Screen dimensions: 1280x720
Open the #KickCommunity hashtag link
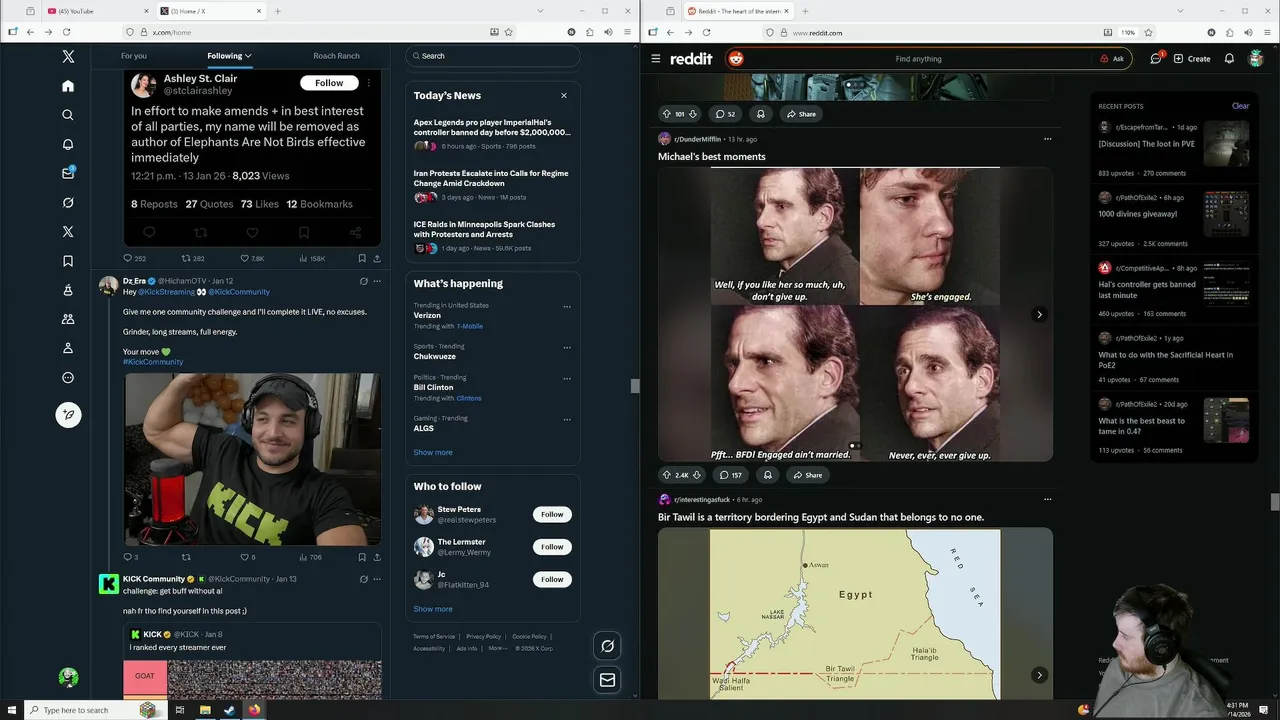tap(153, 362)
